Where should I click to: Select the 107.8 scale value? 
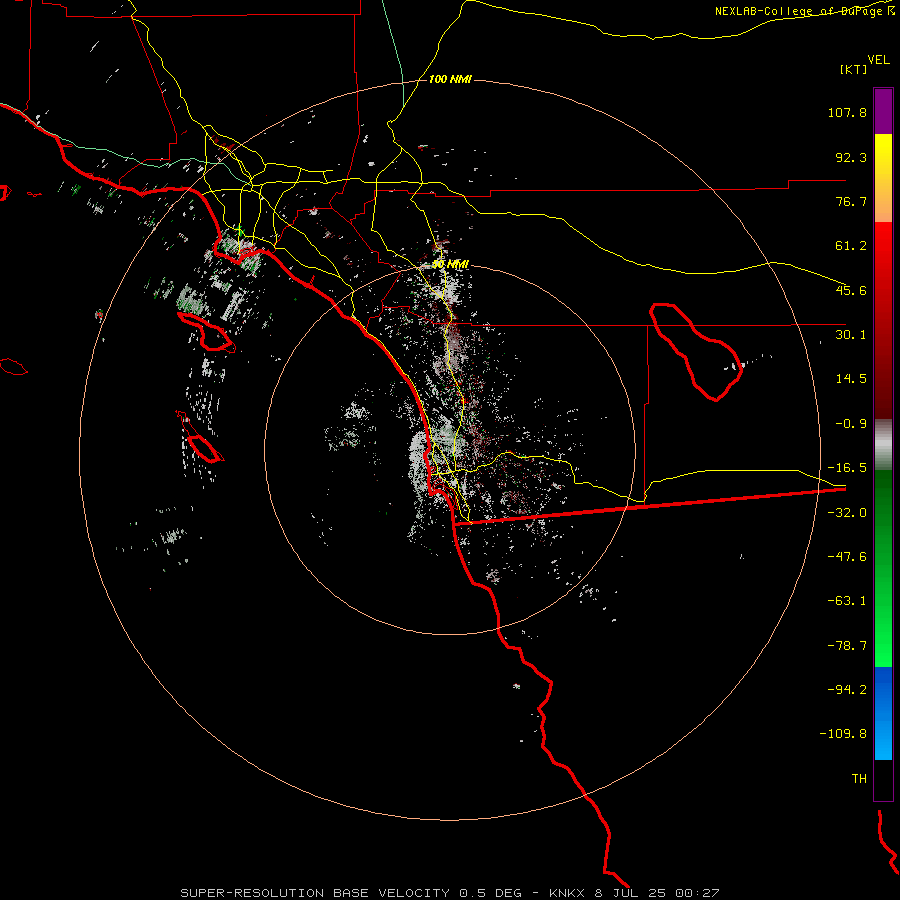pyautogui.click(x=847, y=112)
